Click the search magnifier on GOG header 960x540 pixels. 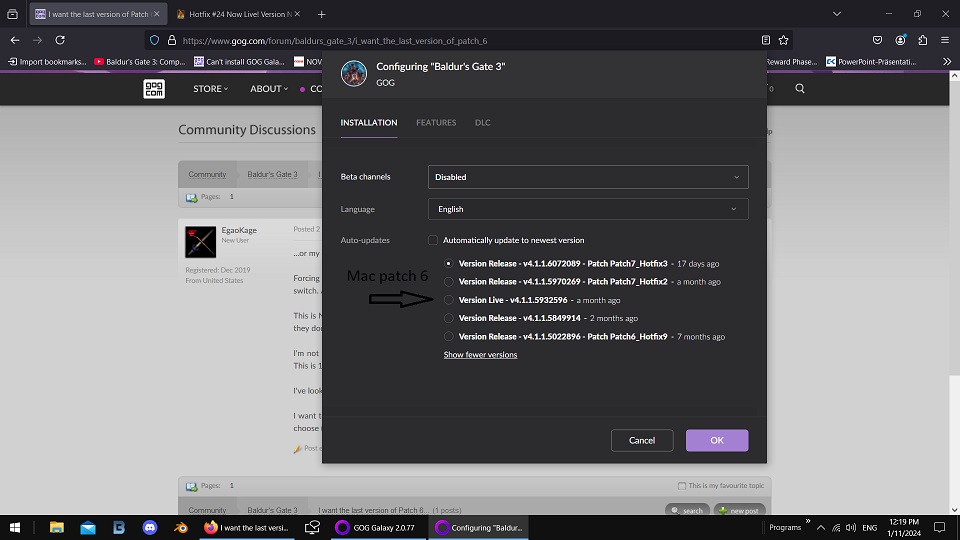800,89
